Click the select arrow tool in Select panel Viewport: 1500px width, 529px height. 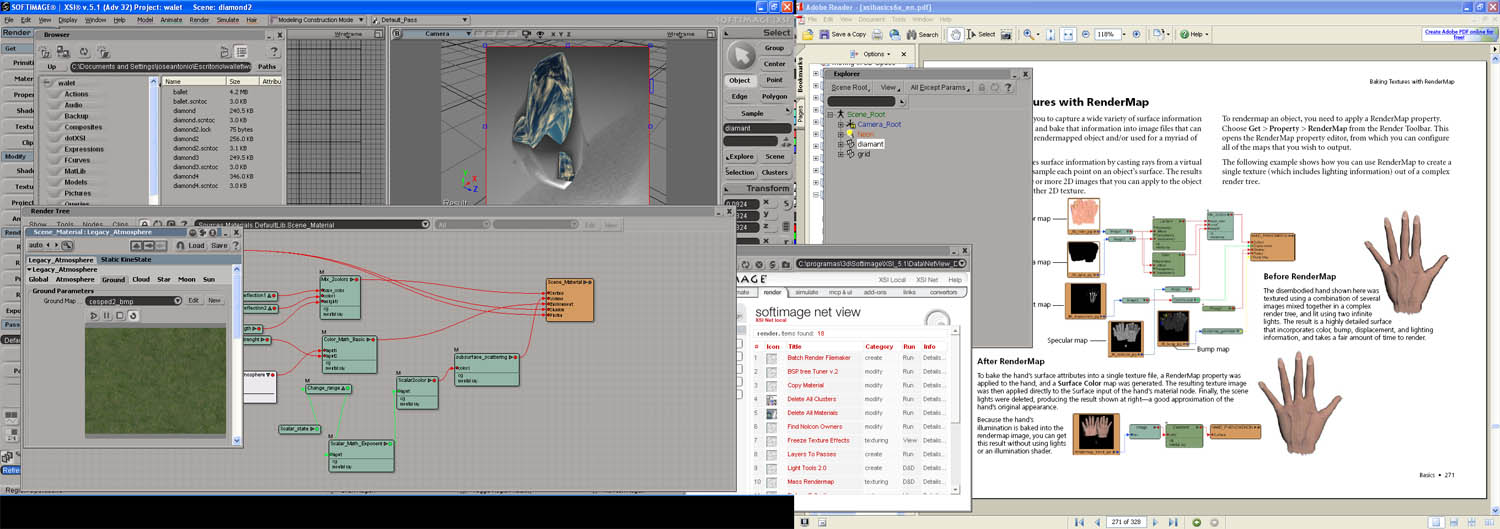741,55
